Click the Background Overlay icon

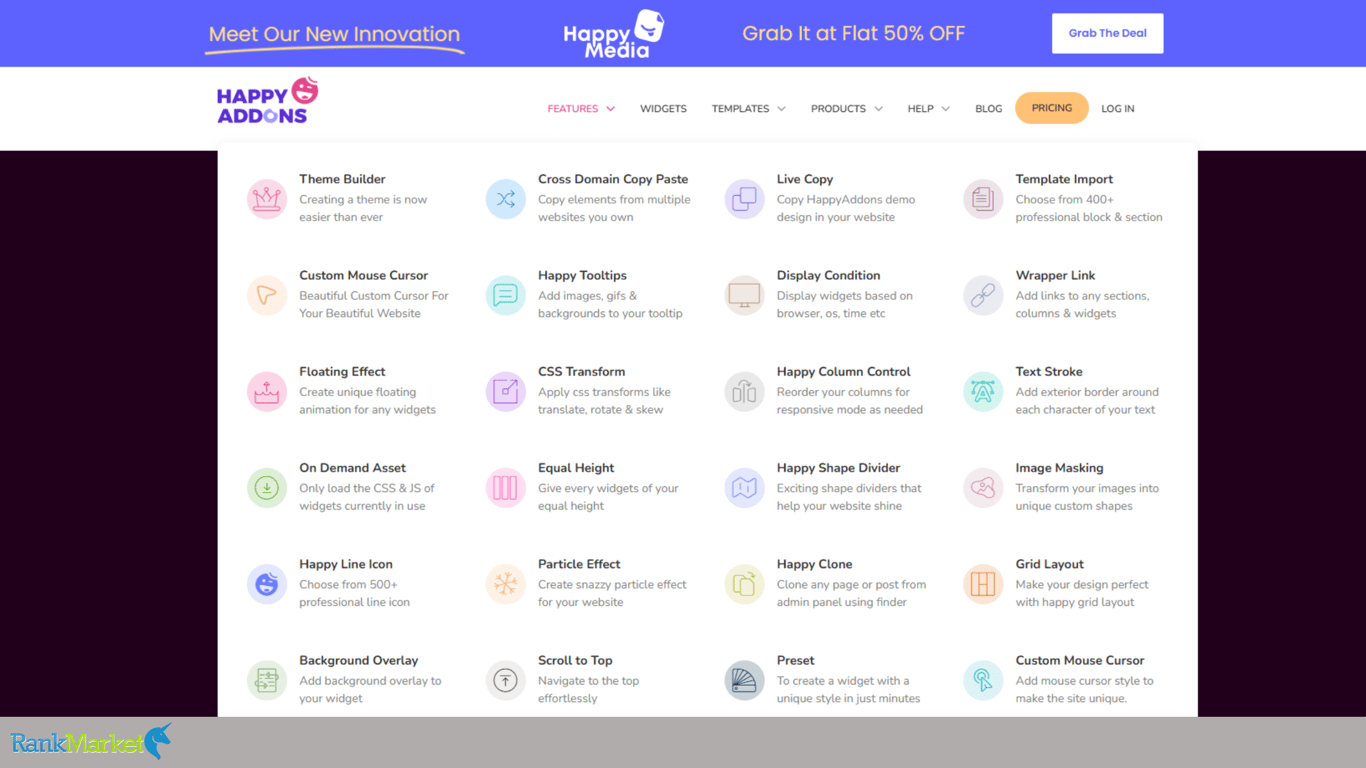click(x=267, y=680)
